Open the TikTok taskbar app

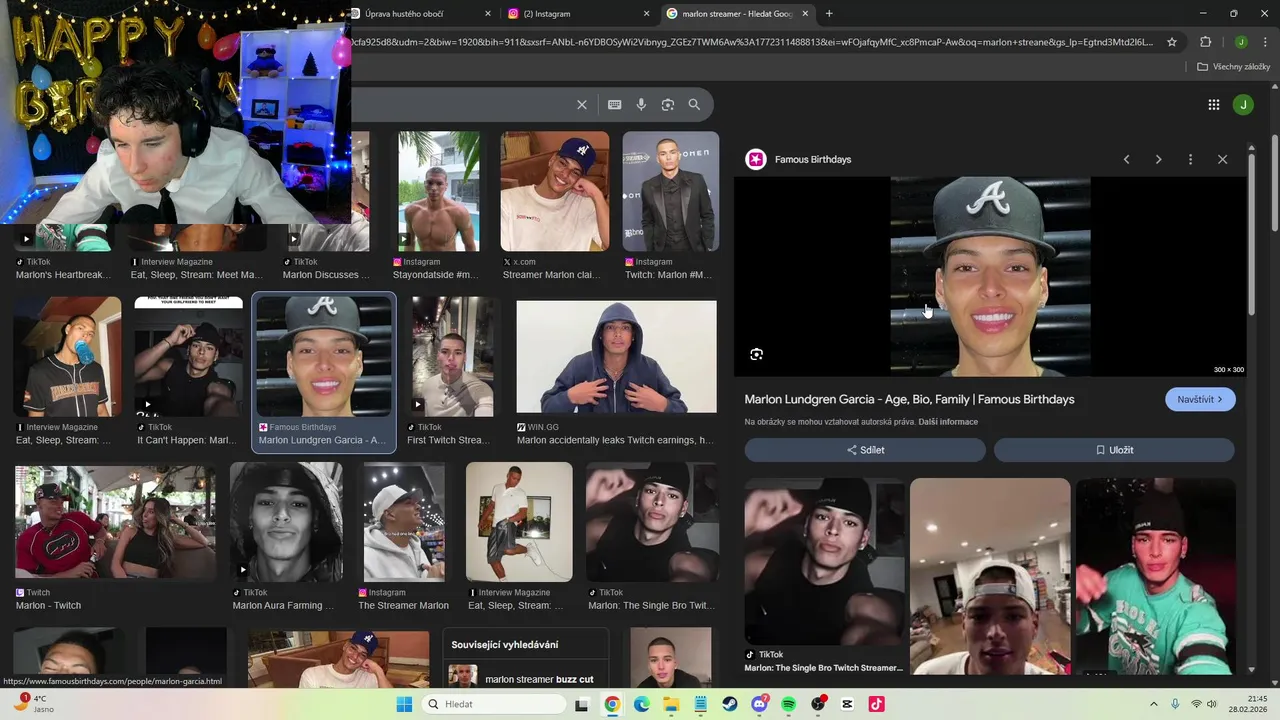coord(877,704)
